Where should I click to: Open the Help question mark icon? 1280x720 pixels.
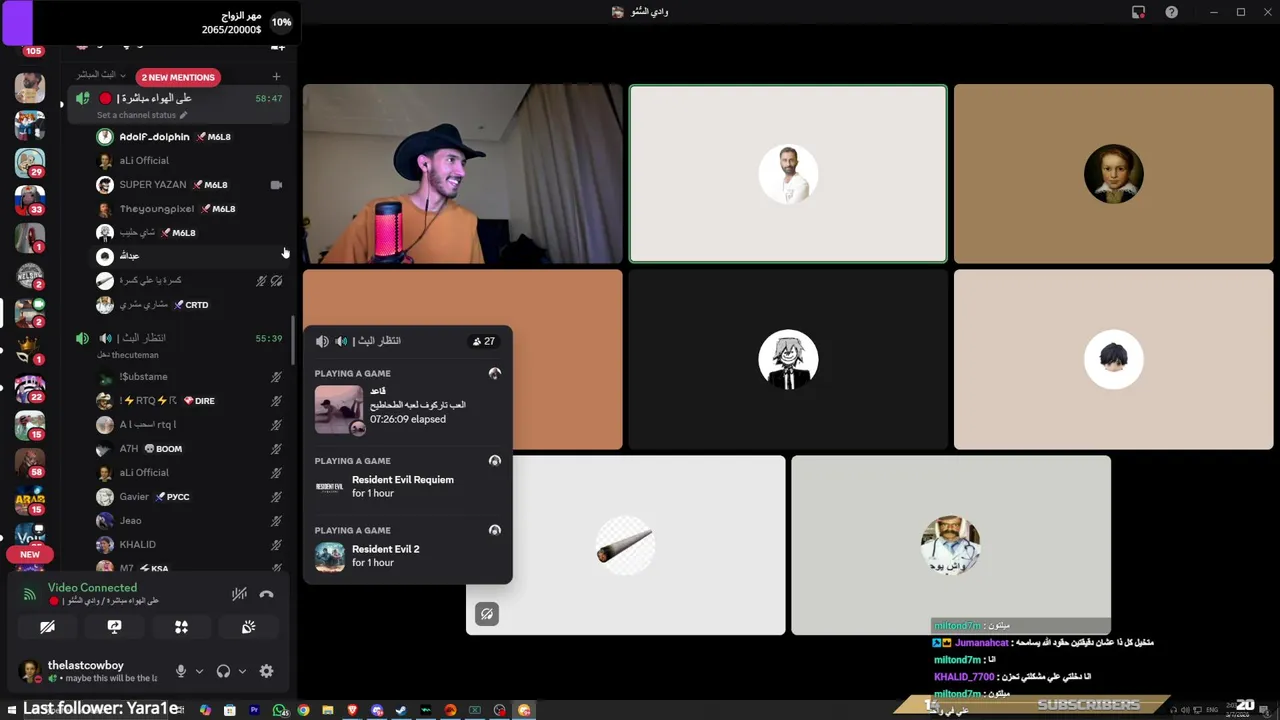click(x=1171, y=12)
